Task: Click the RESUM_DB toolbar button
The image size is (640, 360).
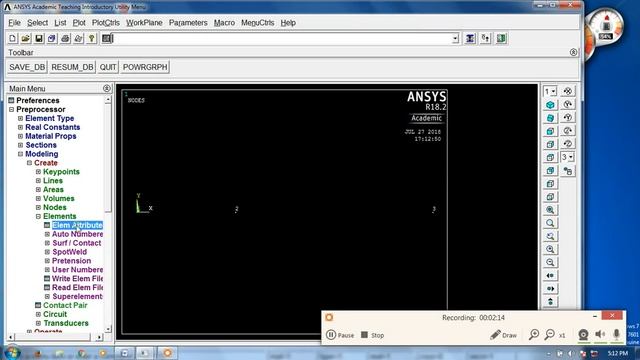Action: pos(72,67)
